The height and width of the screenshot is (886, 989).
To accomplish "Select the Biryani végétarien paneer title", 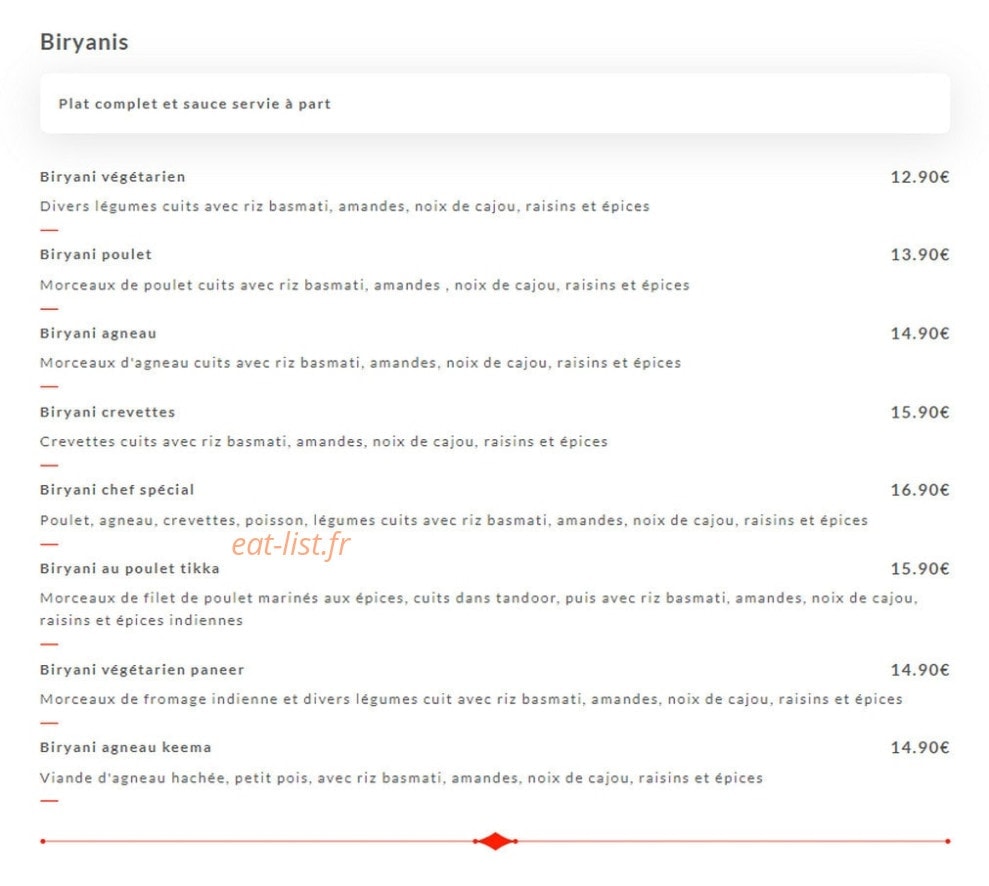I will 142,670.
